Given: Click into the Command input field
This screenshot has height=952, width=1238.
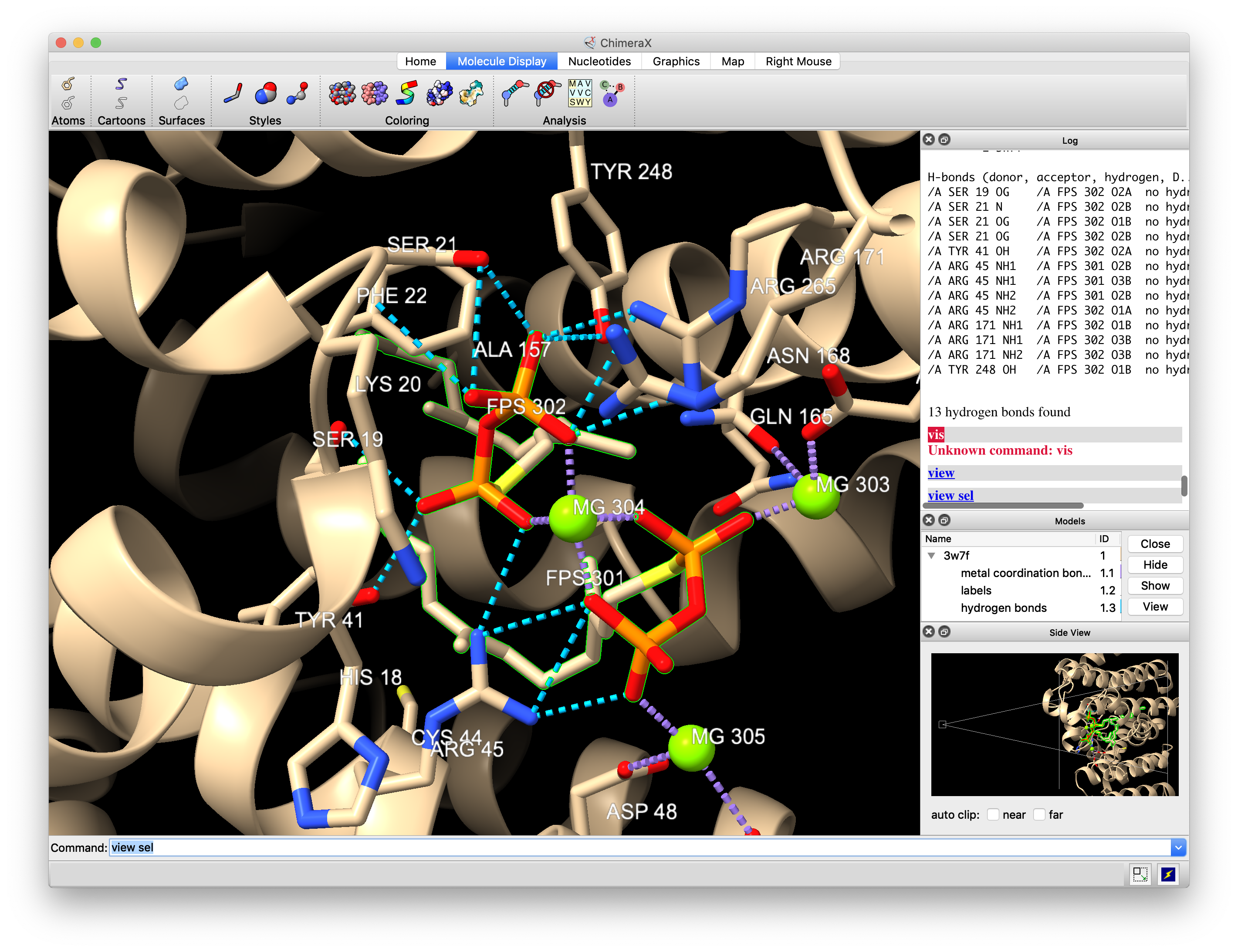Looking at the screenshot, I should pyautogui.click(x=639, y=848).
